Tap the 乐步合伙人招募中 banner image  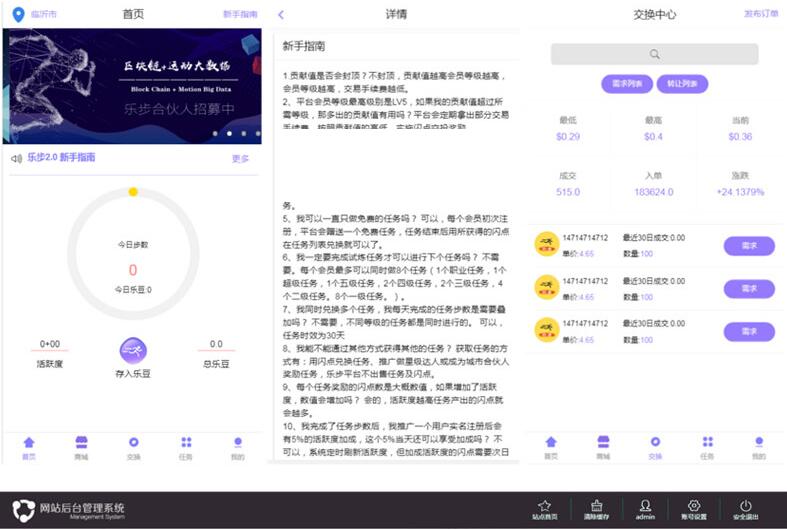pyautogui.click(x=132, y=86)
